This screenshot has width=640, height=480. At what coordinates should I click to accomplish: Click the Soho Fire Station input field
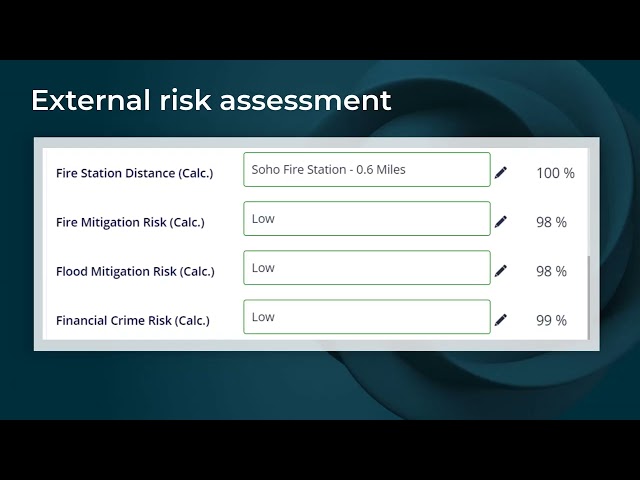point(367,169)
